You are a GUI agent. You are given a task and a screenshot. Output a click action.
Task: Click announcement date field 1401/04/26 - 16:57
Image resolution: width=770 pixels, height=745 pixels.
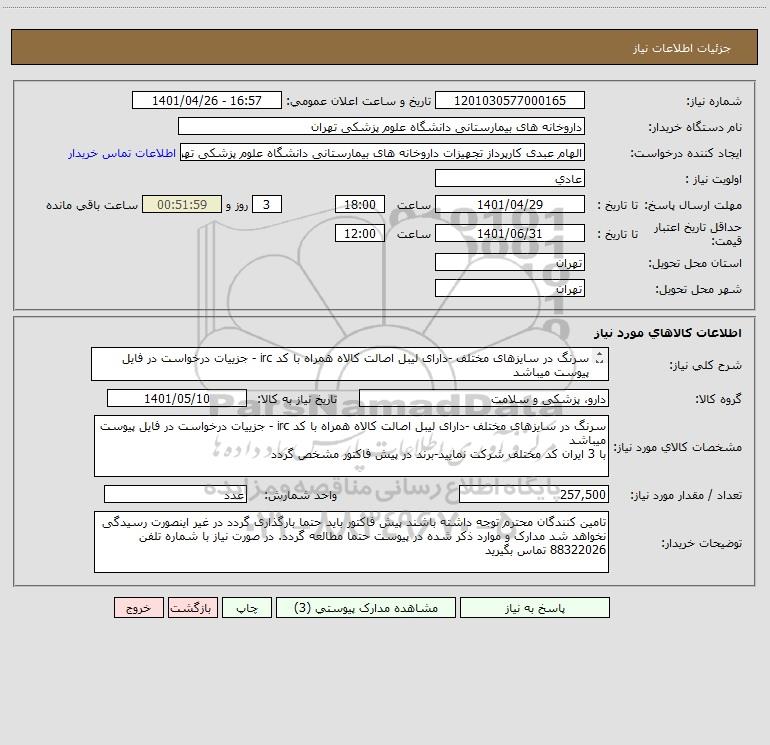click(207, 100)
